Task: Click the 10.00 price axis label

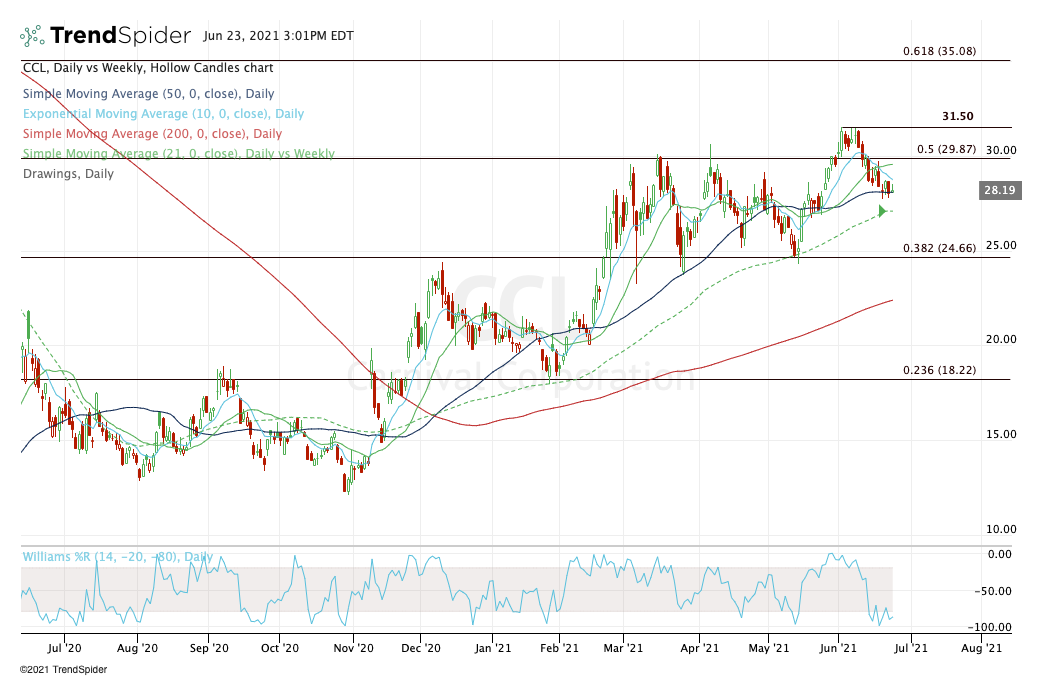Action: (x=1001, y=530)
